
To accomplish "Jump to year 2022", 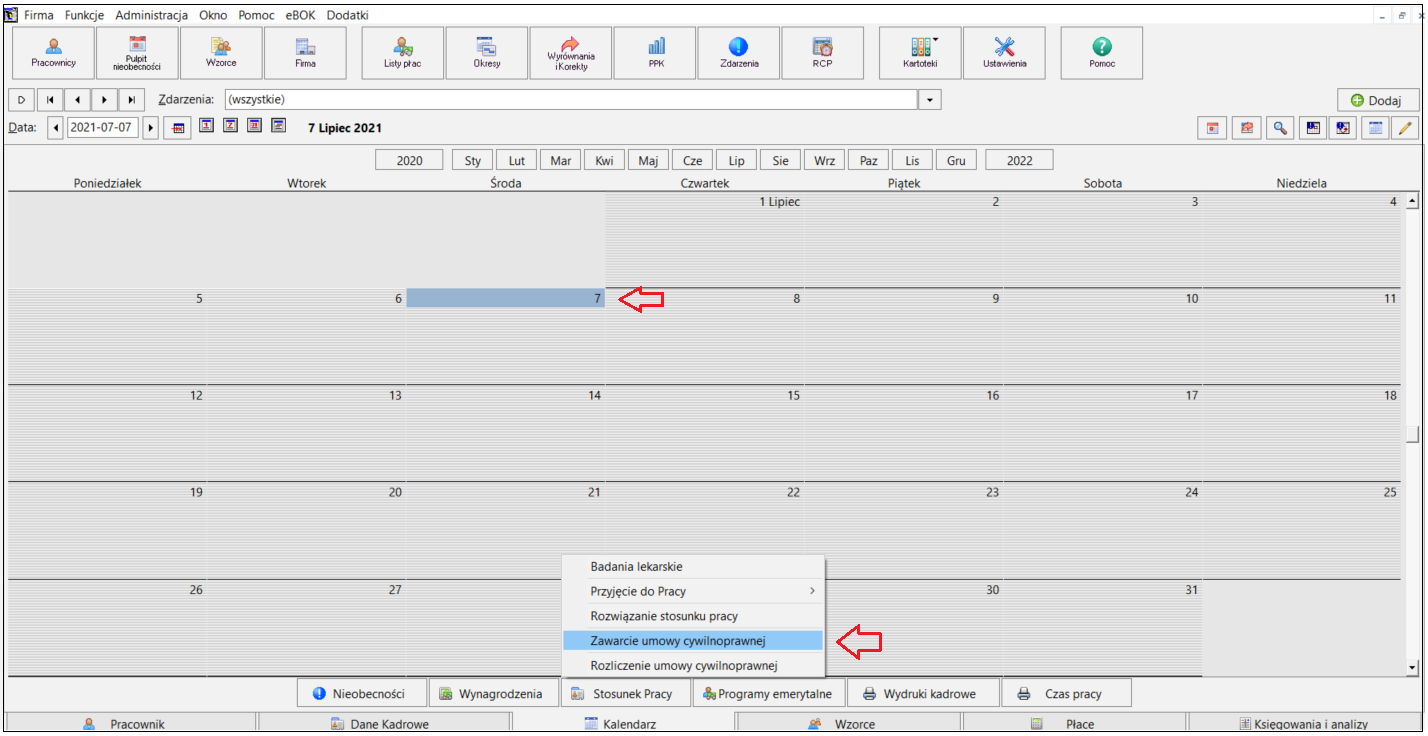I will pyautogui.click(x=1019, y=160).
